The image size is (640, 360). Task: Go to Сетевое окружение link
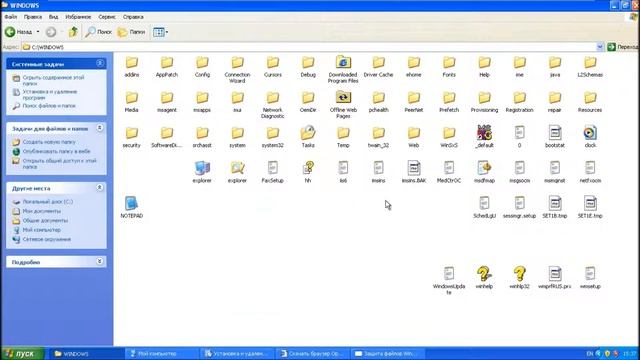(47, 239)
